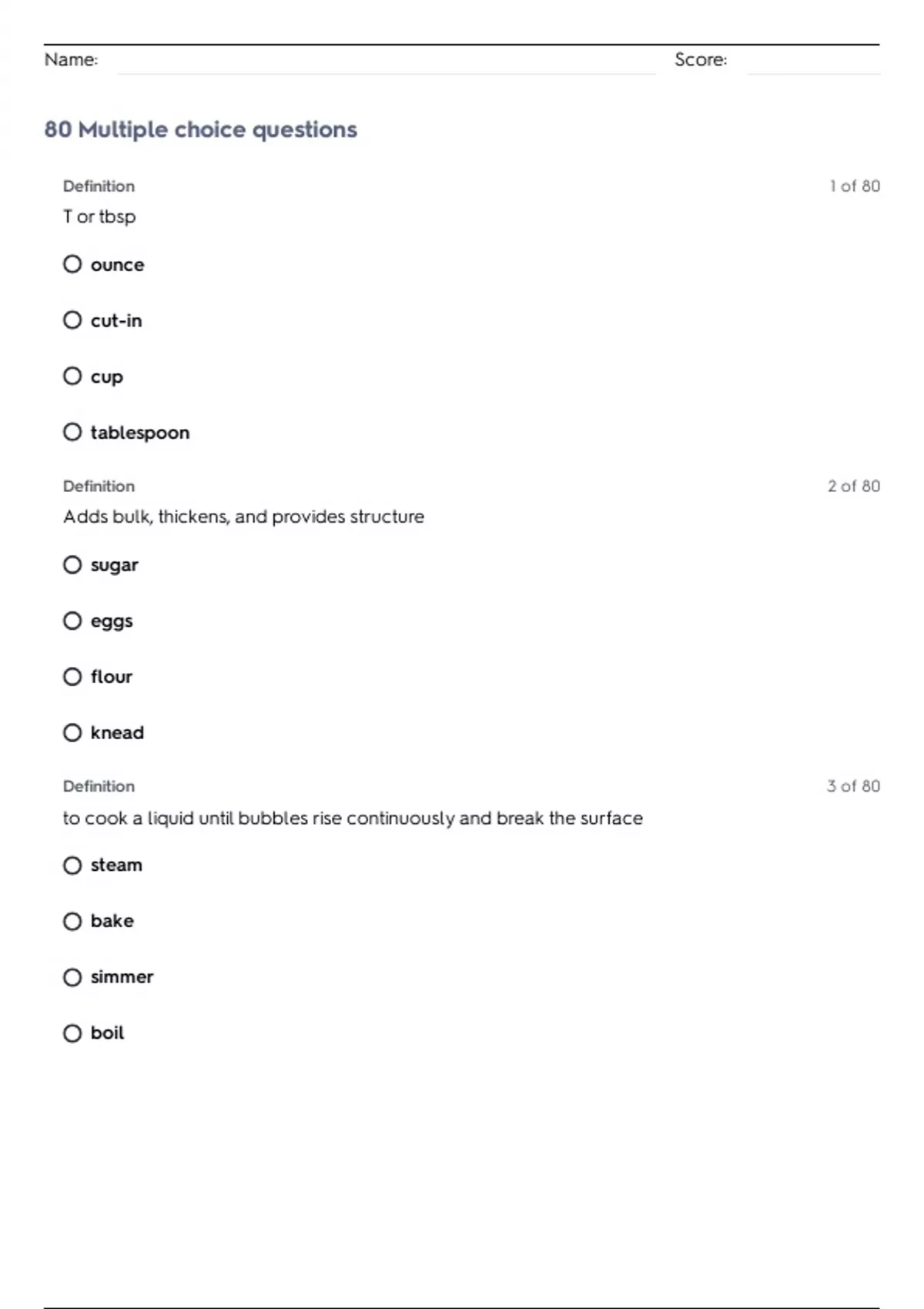Click the Name input line
This screenshot has width=924, height=1309.
[385, 62]
